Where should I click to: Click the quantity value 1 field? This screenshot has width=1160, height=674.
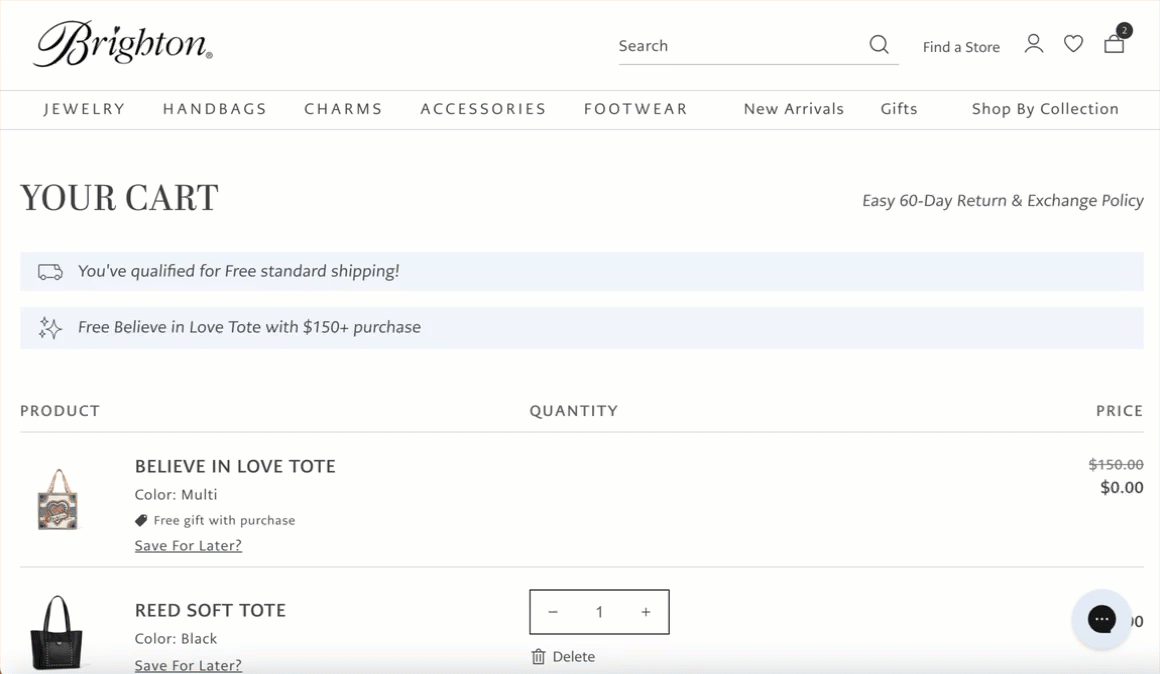[599, 612]
